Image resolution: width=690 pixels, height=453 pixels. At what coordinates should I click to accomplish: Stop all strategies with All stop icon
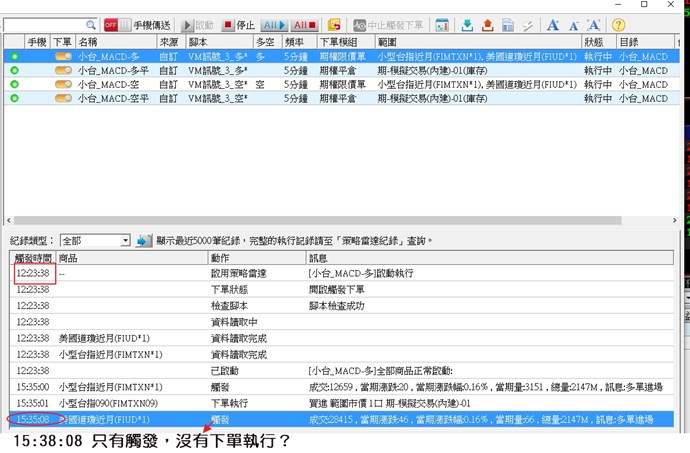[304, 24]
